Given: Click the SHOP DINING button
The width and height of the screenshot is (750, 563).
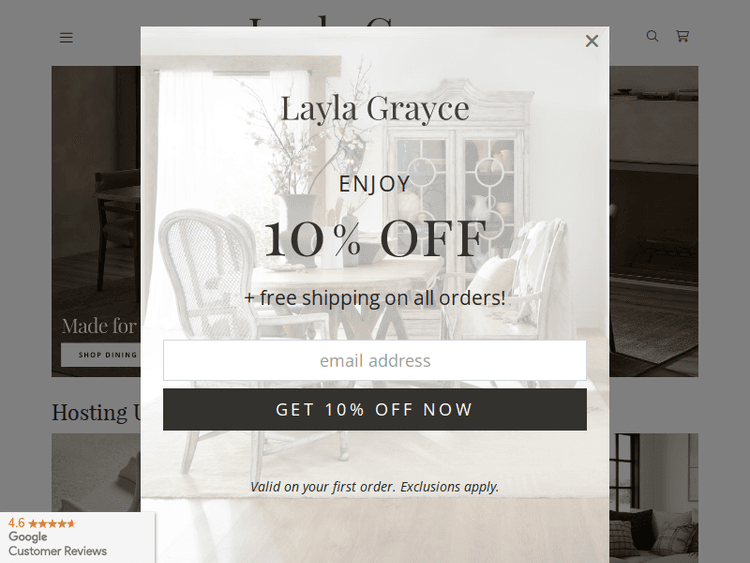Looking at the screenshot, I should tap(101, 354).
